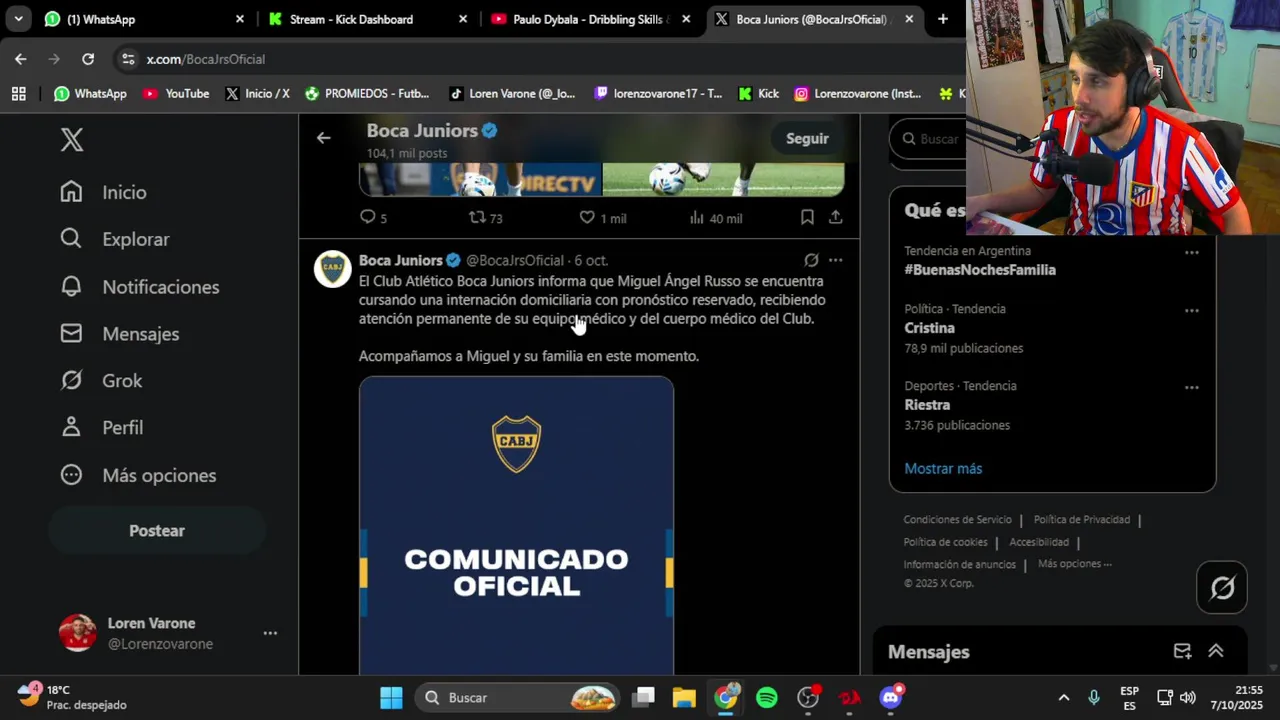The image size is (1280, 720).
Task: Click Boca Juniors avatar on the post
Action: (x=333, y=269)
